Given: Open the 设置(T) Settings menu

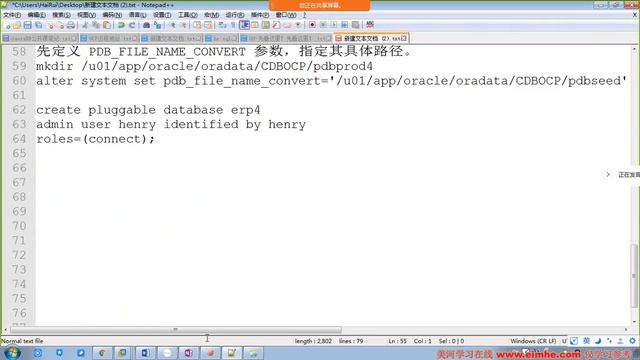Looking at the screenshot, I should tap(162, 15).
